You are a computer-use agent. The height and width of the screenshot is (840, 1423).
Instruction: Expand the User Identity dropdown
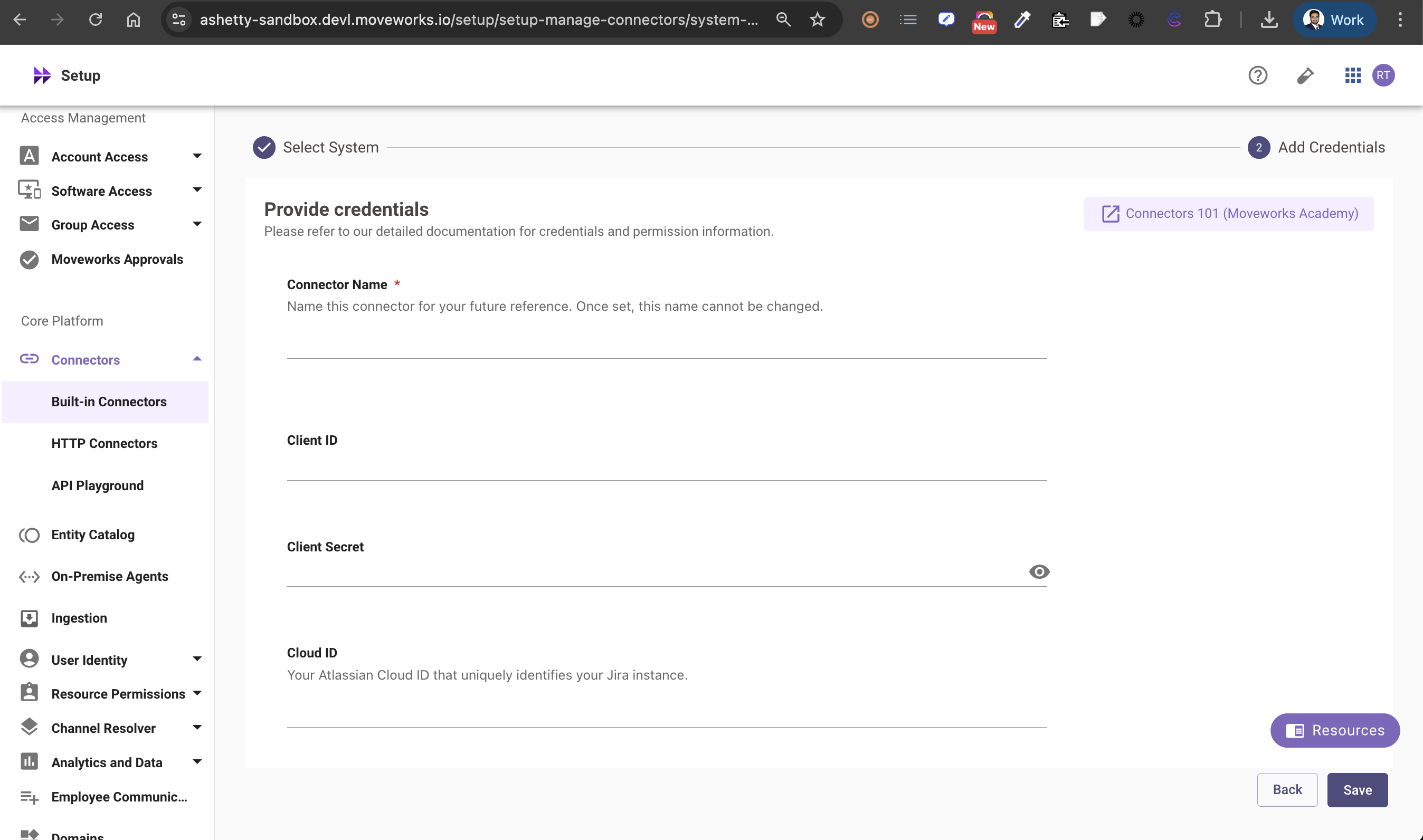196,660
